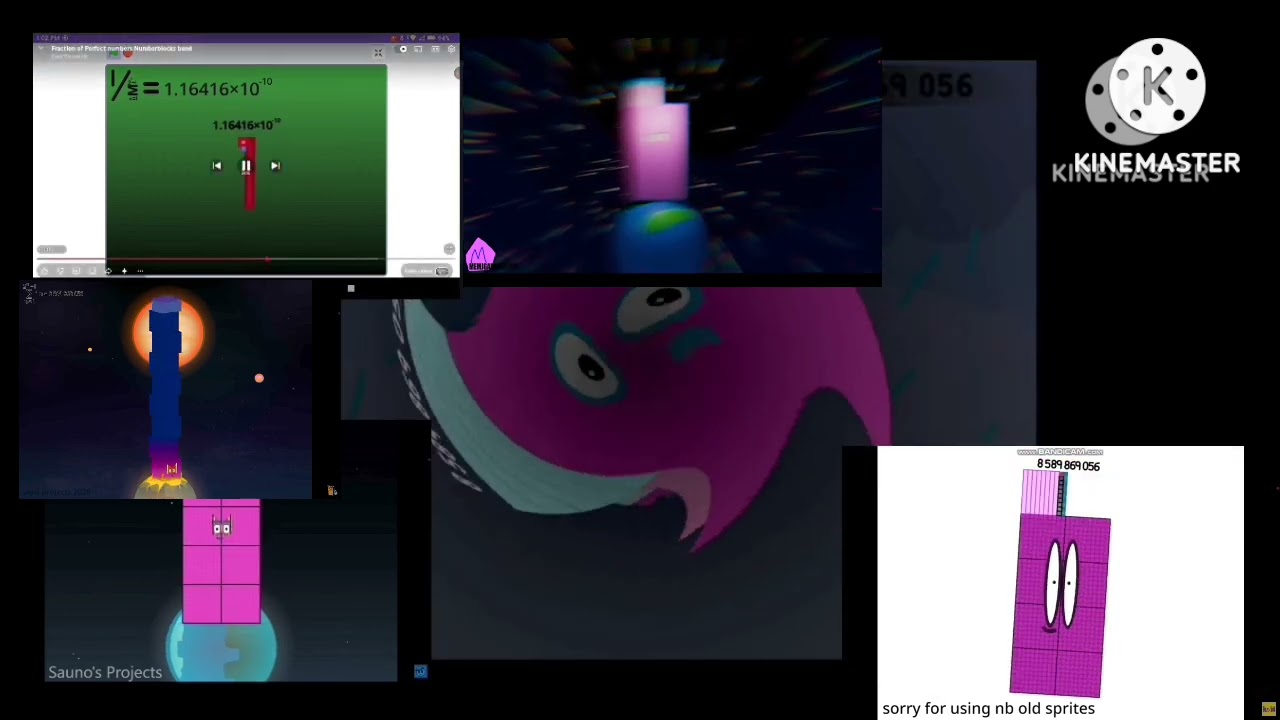Collapse the player with the down chevron
The width and height of the screenshot is (1280, 720).
point(42,48)
